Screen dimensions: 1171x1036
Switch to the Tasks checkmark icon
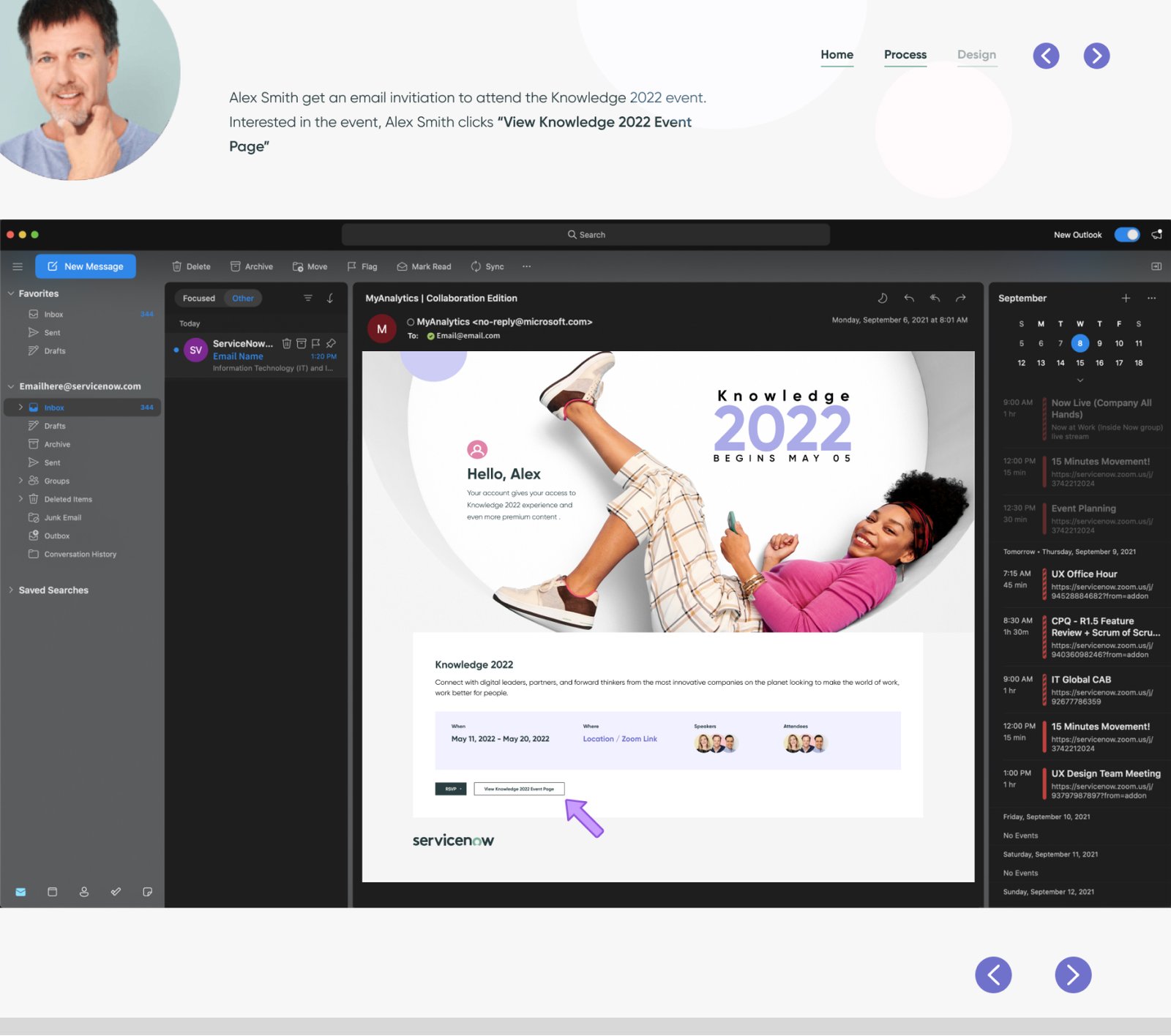point(116,892)
